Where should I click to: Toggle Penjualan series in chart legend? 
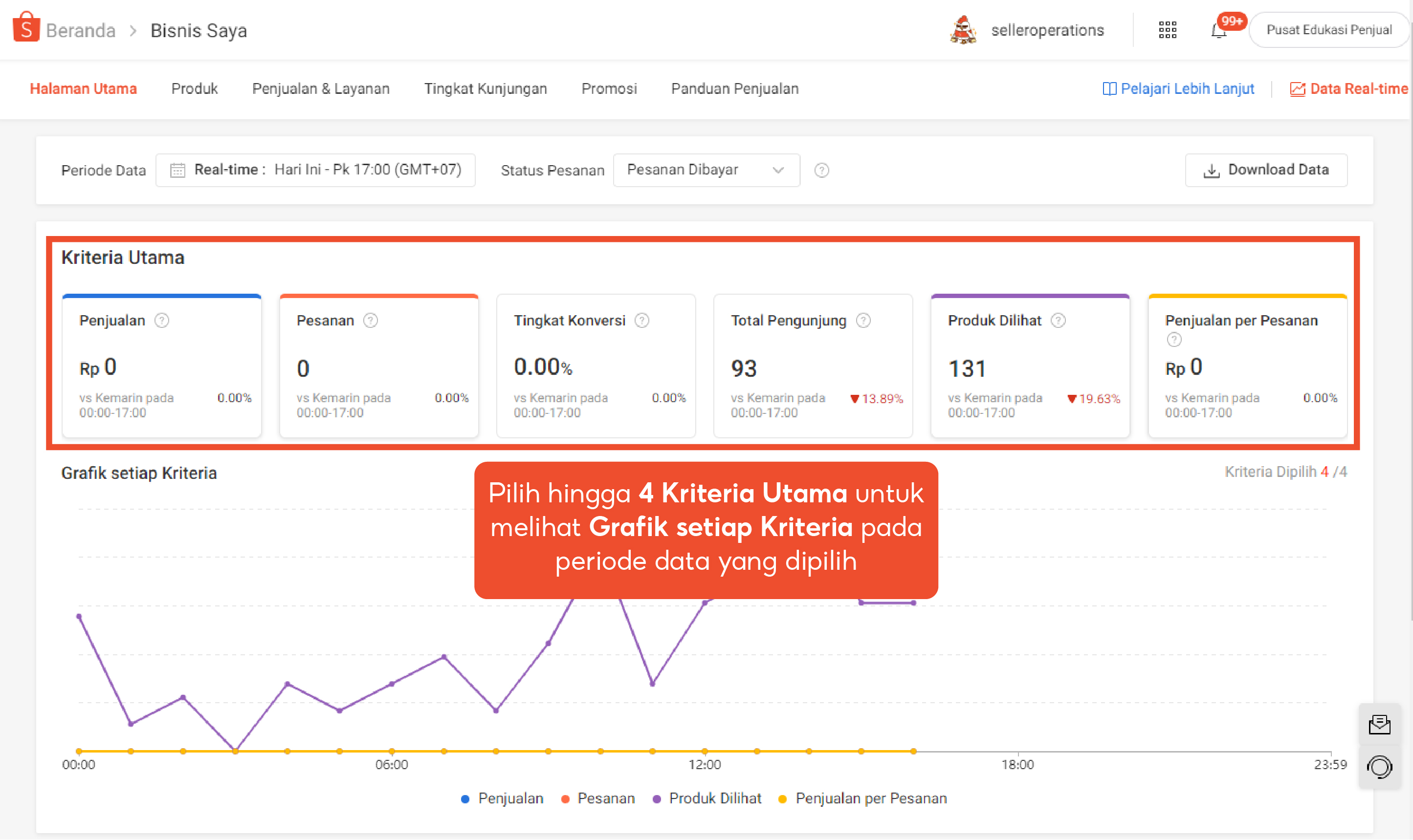point(502,798)
